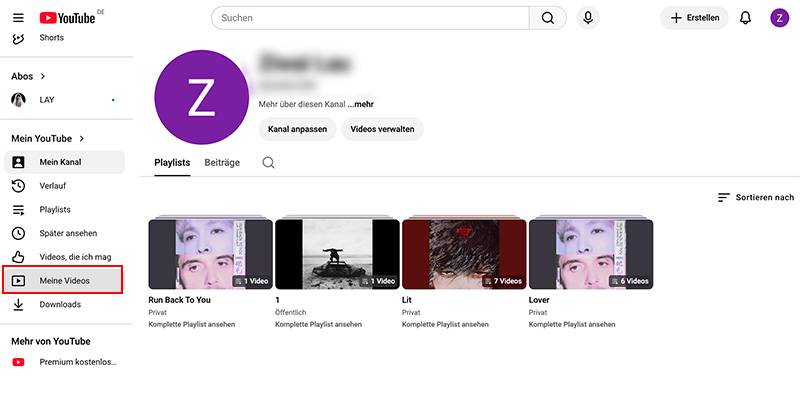The height and width of the screenshot is (400, 800).
Task: Switch to the Playlists tab
Action: click(172, 163)
